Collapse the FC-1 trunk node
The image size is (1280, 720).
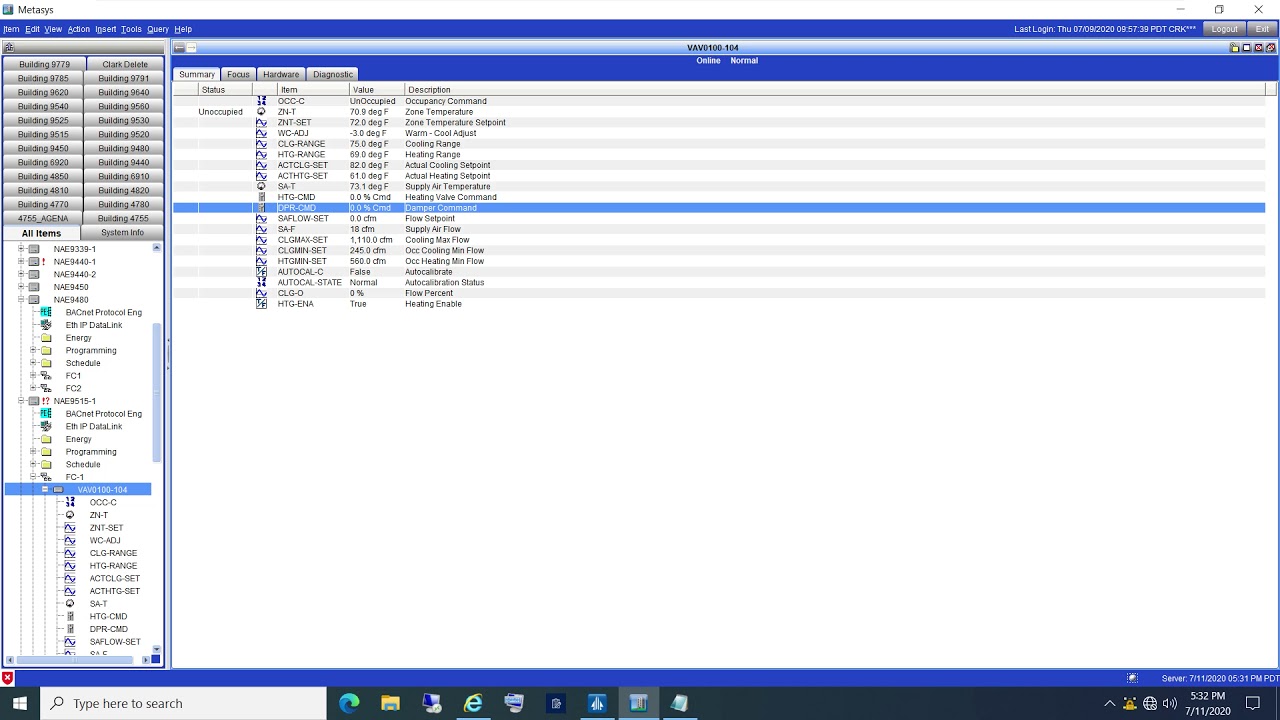click(33, 477)
